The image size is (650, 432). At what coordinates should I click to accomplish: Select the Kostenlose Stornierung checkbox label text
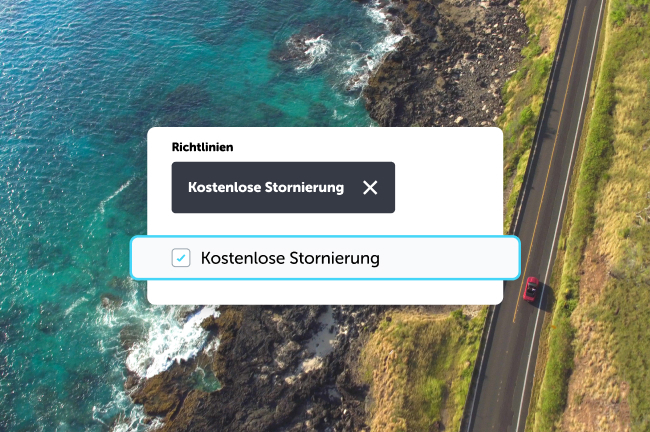pyautogui.click(x=290, y=258)
